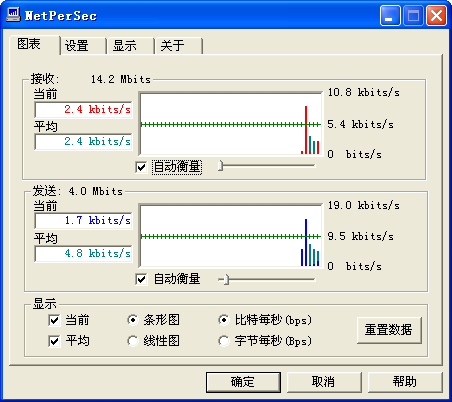This screenshot has height=402, width=452.
Task: Confirm with the 确定 button
Action: coord(243,382)
